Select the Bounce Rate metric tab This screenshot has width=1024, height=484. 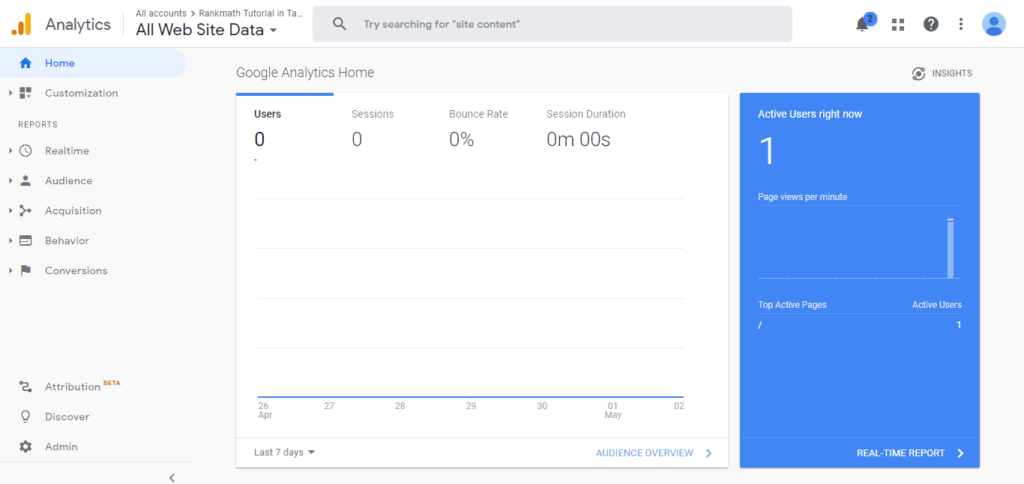coord(478,131)
